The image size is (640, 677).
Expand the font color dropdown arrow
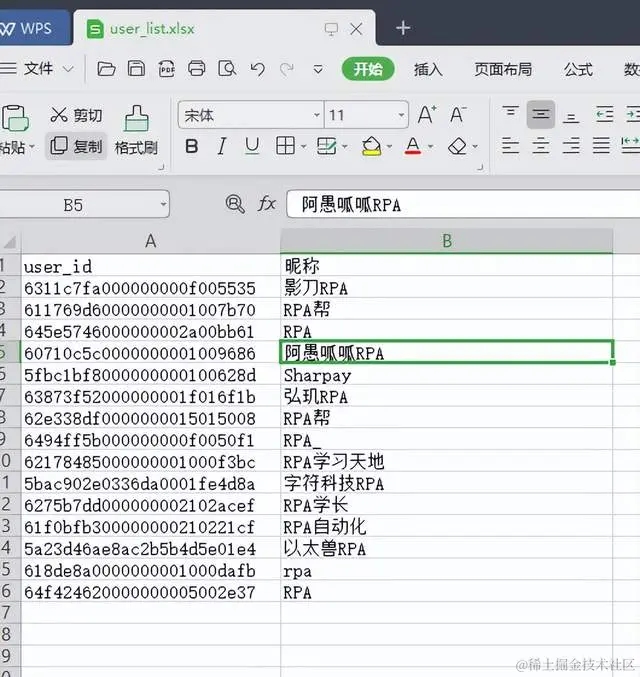click(430, 147)
